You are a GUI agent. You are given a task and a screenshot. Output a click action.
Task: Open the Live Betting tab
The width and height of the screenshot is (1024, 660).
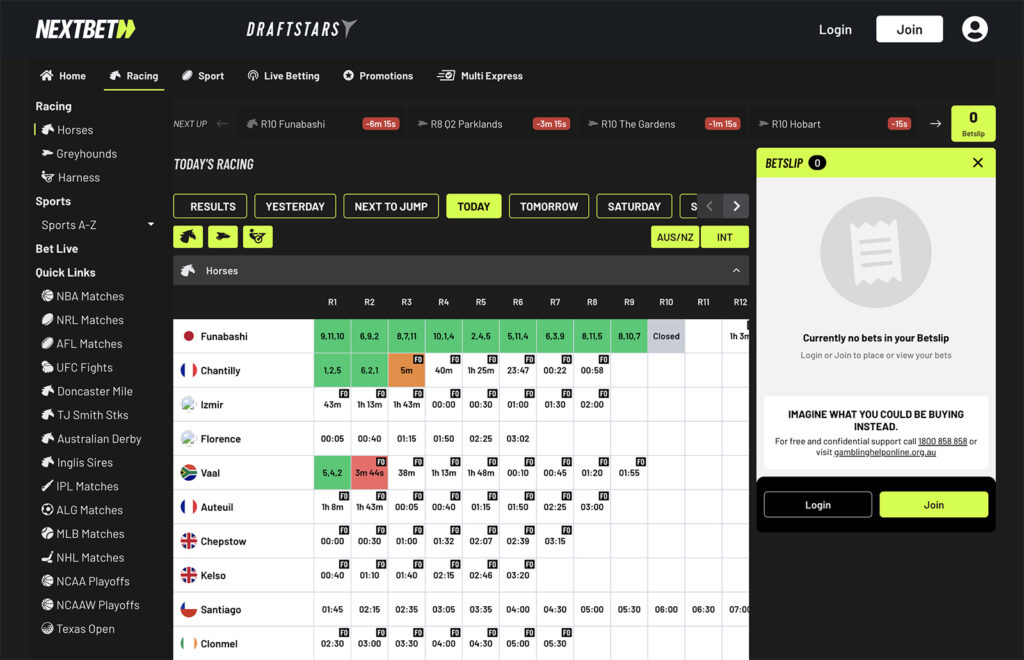tap(283, 76)
